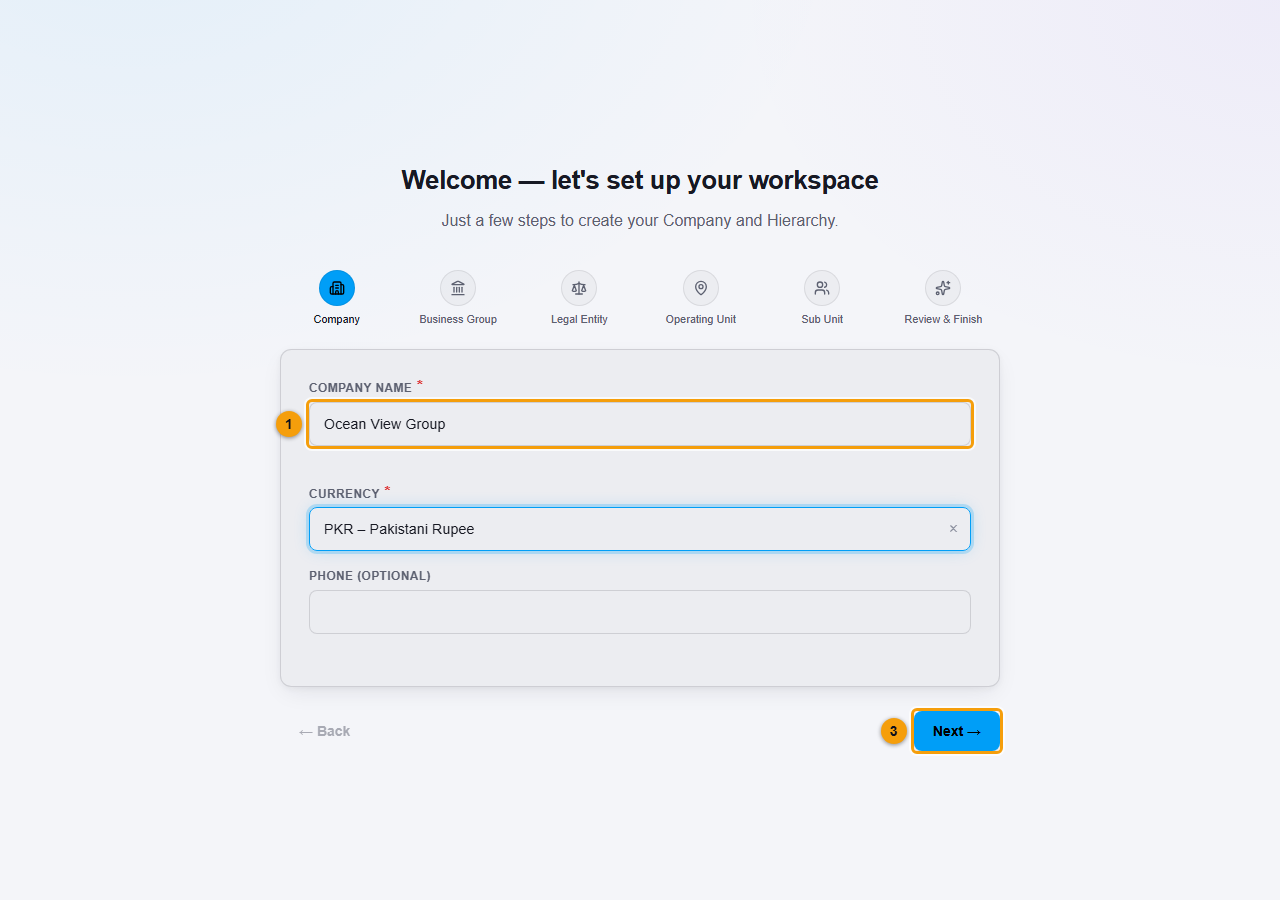The image size is (1280, 900).
Task: Go back with the Back button
Action: pos(324,731)
